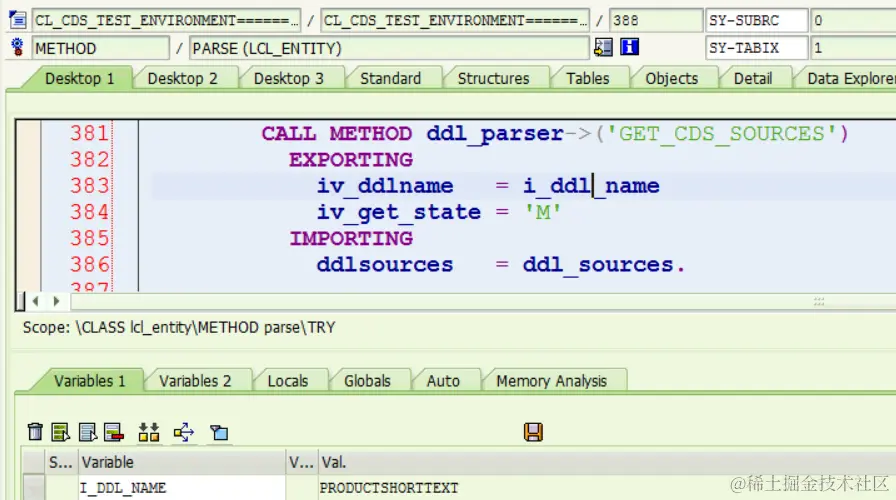The width and height of the screenshot is (896, 500).
Task: Click the first CL_CDS_TEST_ENVIRONMENT program field
Action: 166,20
